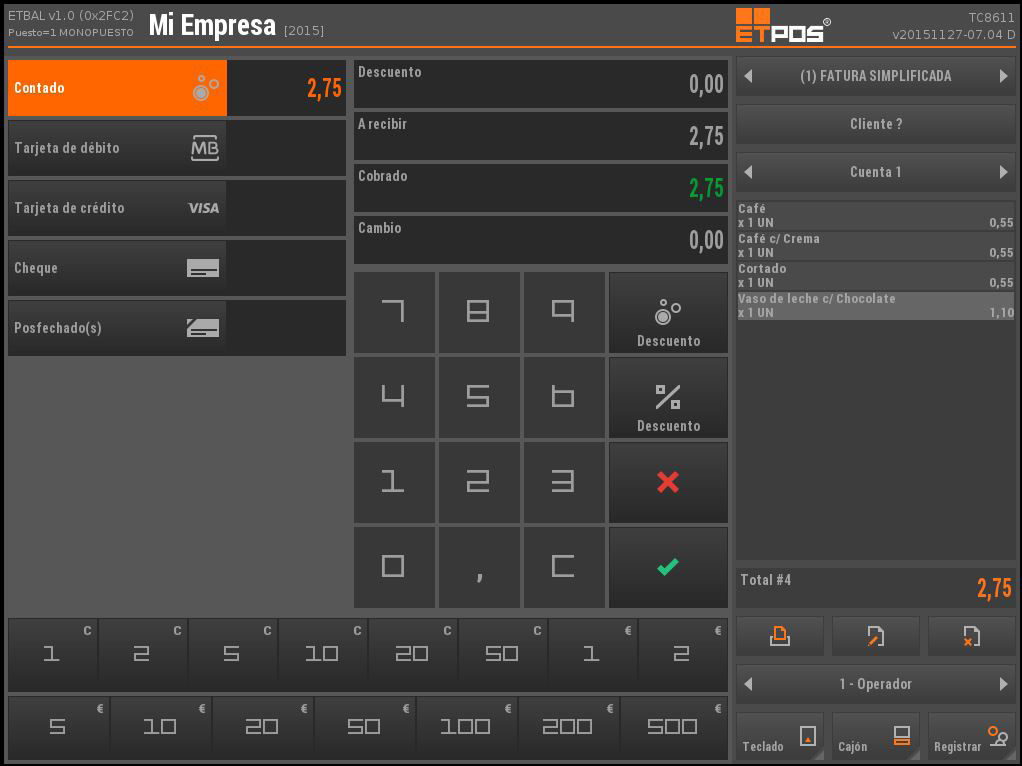Screen dimensions: 1022x766
Task: Add 20 euro note amount
Action: point(263,728)
